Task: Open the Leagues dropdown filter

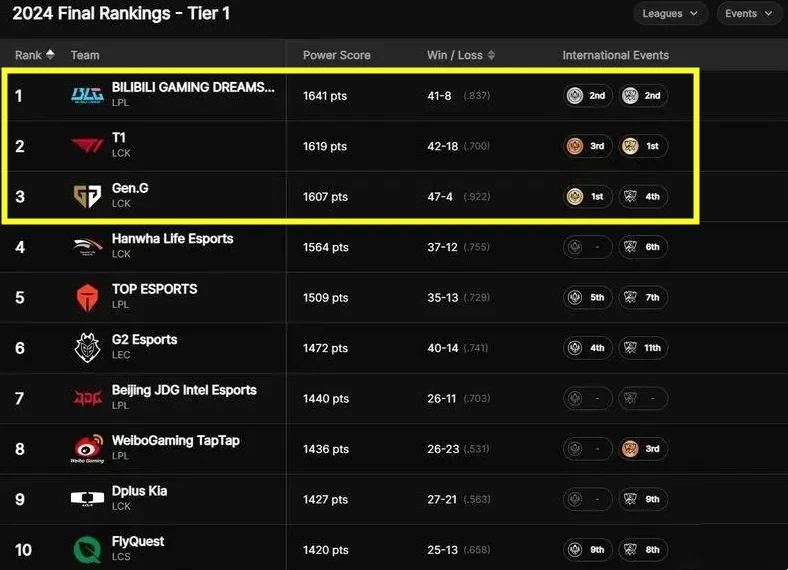Action: pos(670,14)
